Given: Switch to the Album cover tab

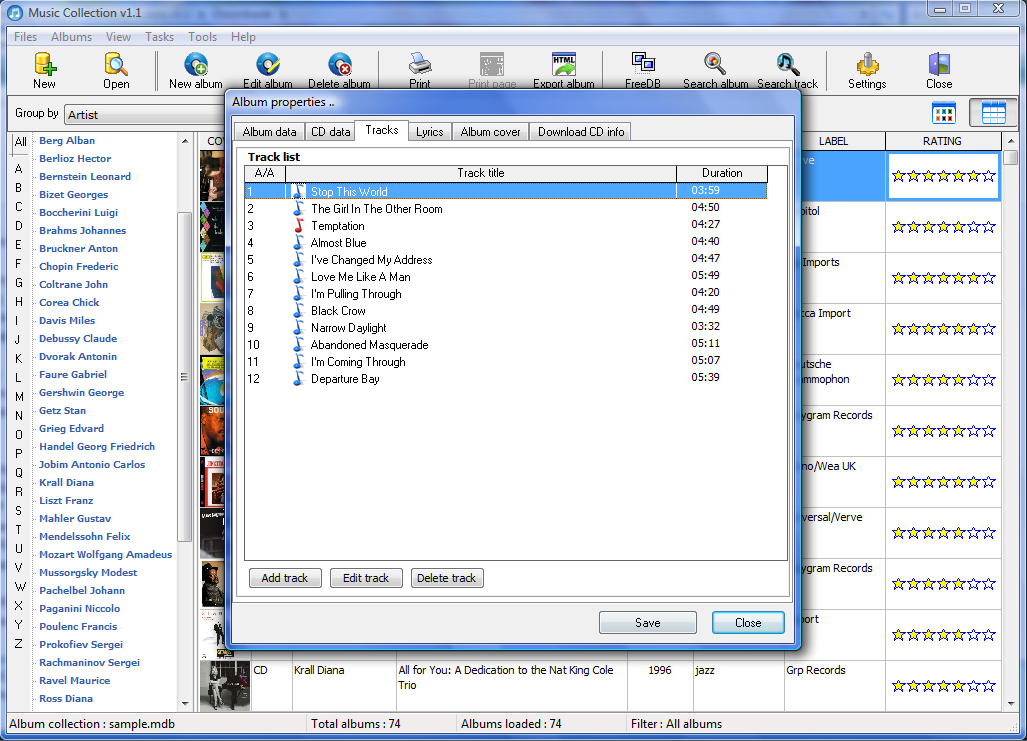Looking at the screenshot, I should 490,132.
